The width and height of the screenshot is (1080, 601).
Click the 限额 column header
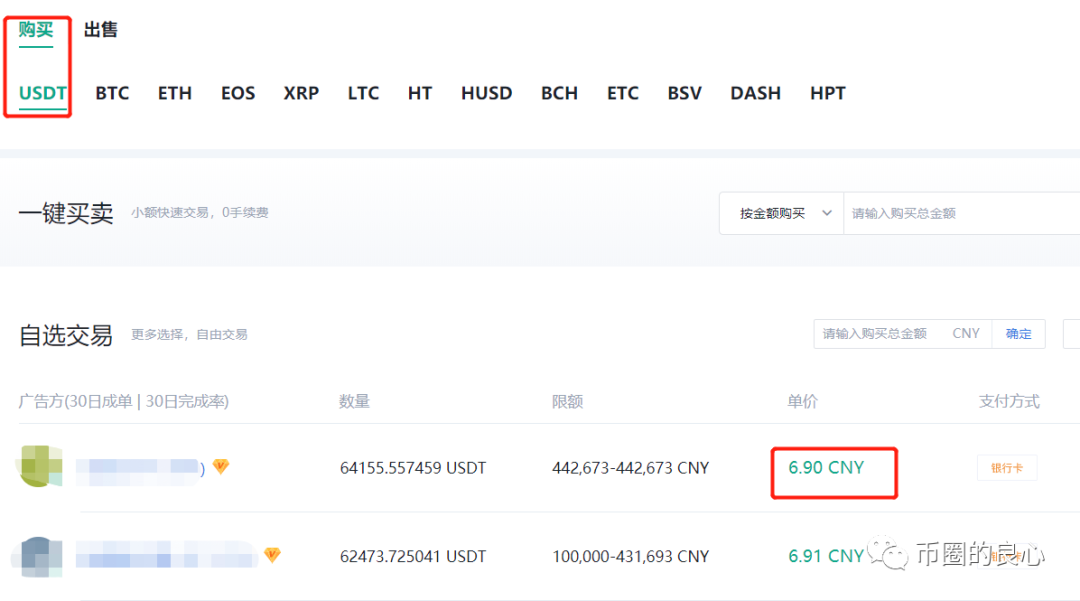tap(567, 401)
